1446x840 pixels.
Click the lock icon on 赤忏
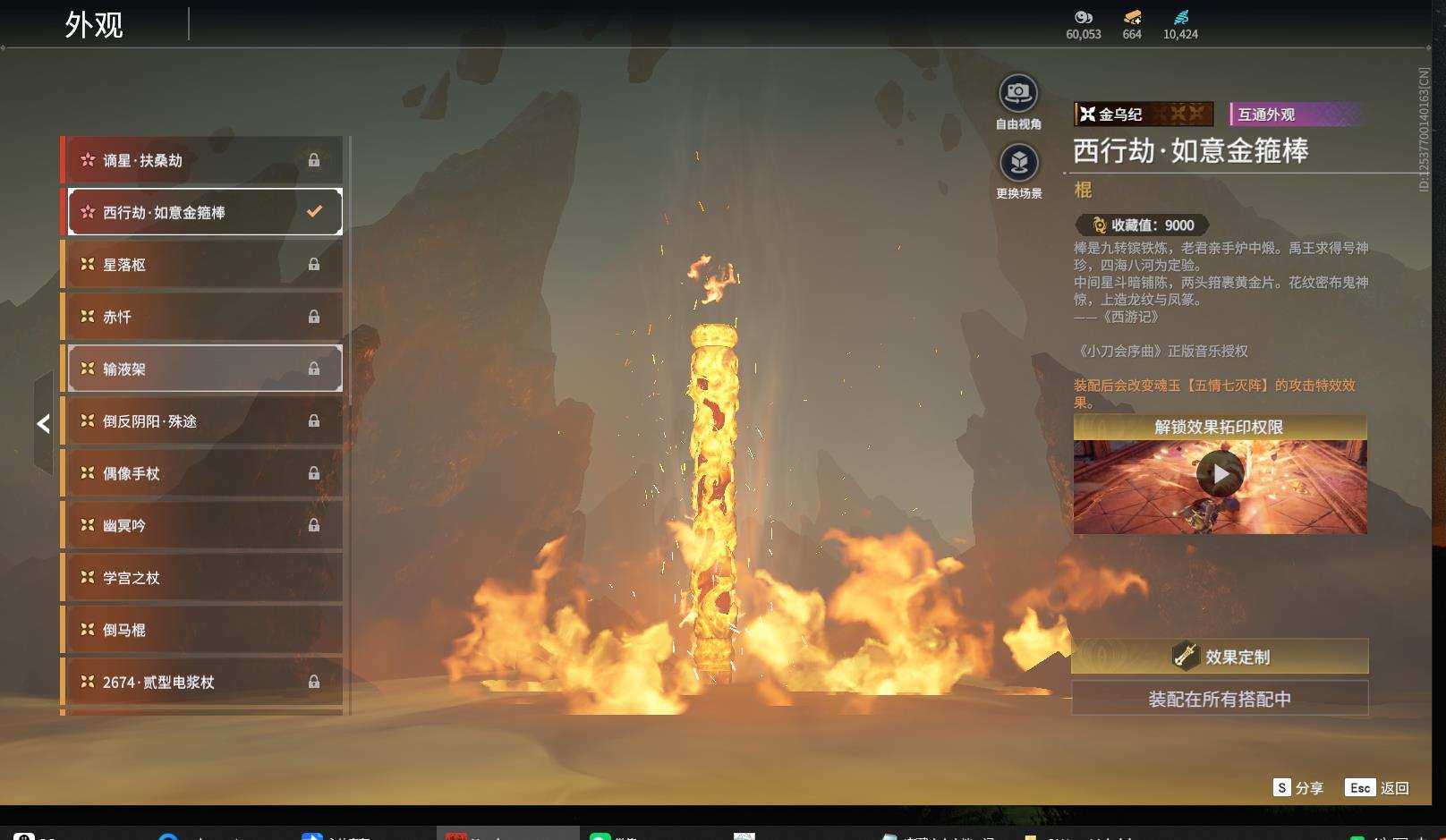click(x=314, y=316)
